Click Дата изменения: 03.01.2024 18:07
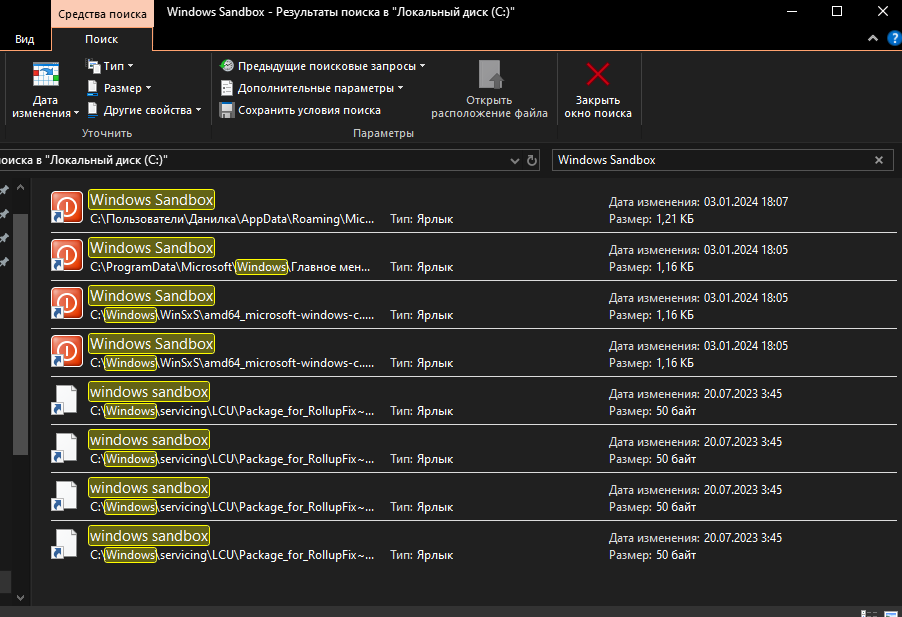 (698, 202)
